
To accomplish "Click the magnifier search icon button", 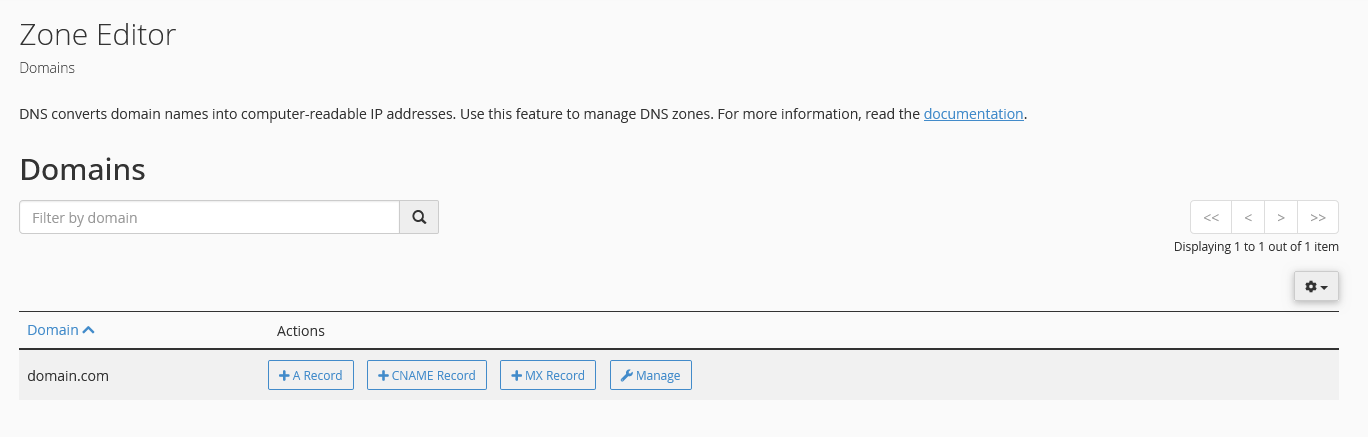I will click(419, 217).
